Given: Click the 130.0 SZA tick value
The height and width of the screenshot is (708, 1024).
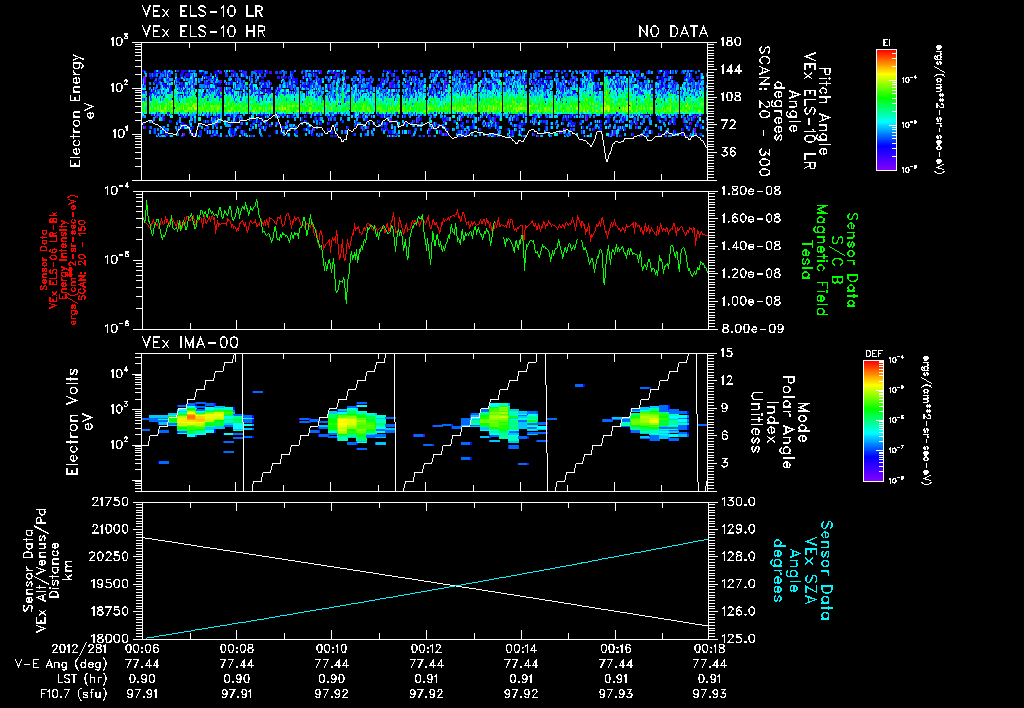Looking at the screenshot, I should click(x=739, y=502).
